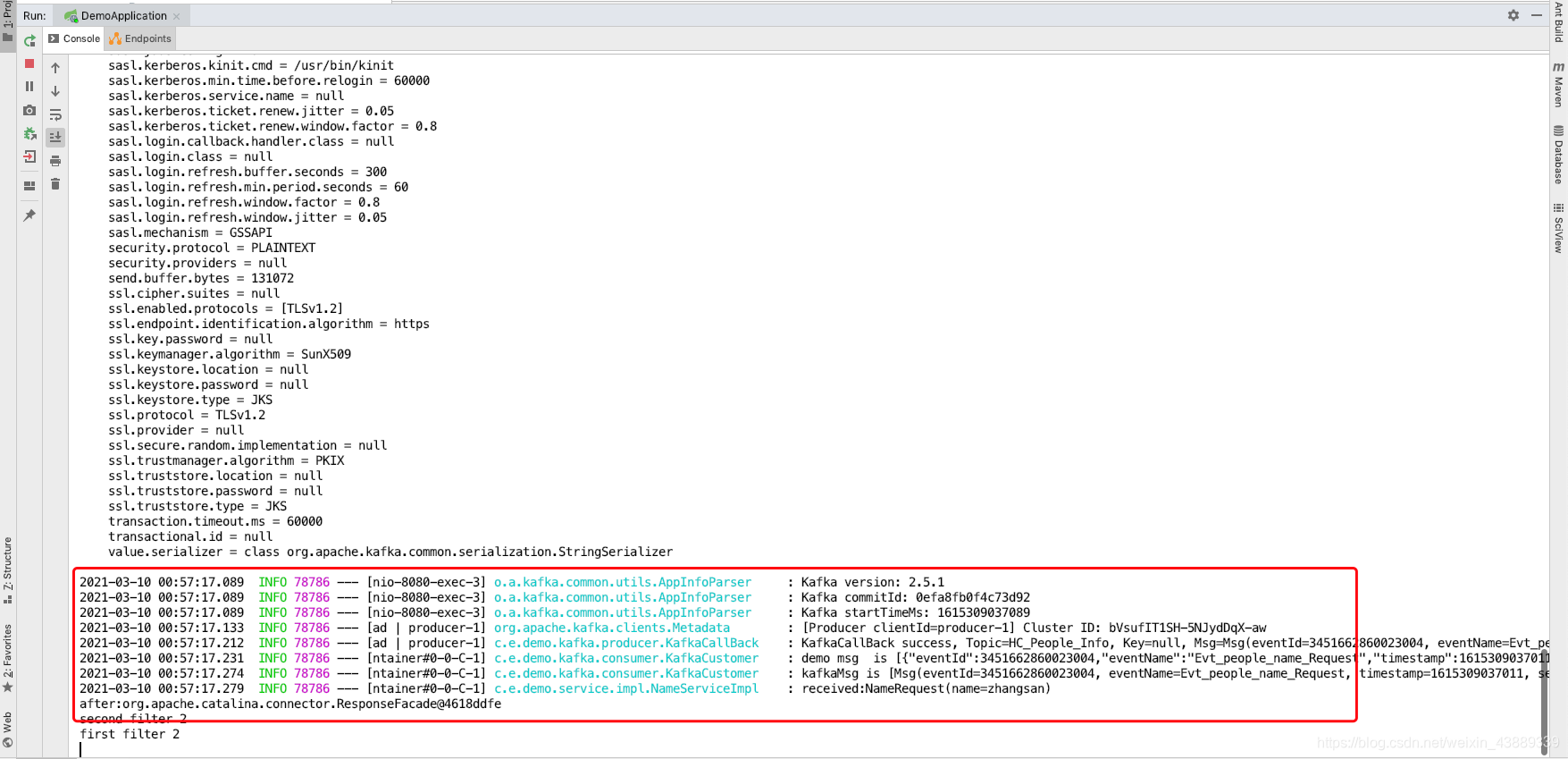1568x759 pixels.
Task: Click the down arrow in the console toolbar
Action: 55,91
